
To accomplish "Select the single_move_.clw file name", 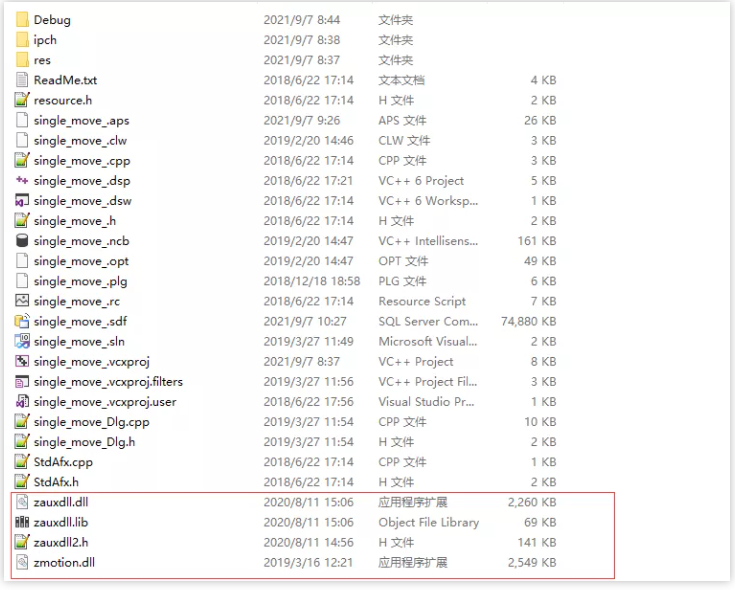I will [80, 141].
